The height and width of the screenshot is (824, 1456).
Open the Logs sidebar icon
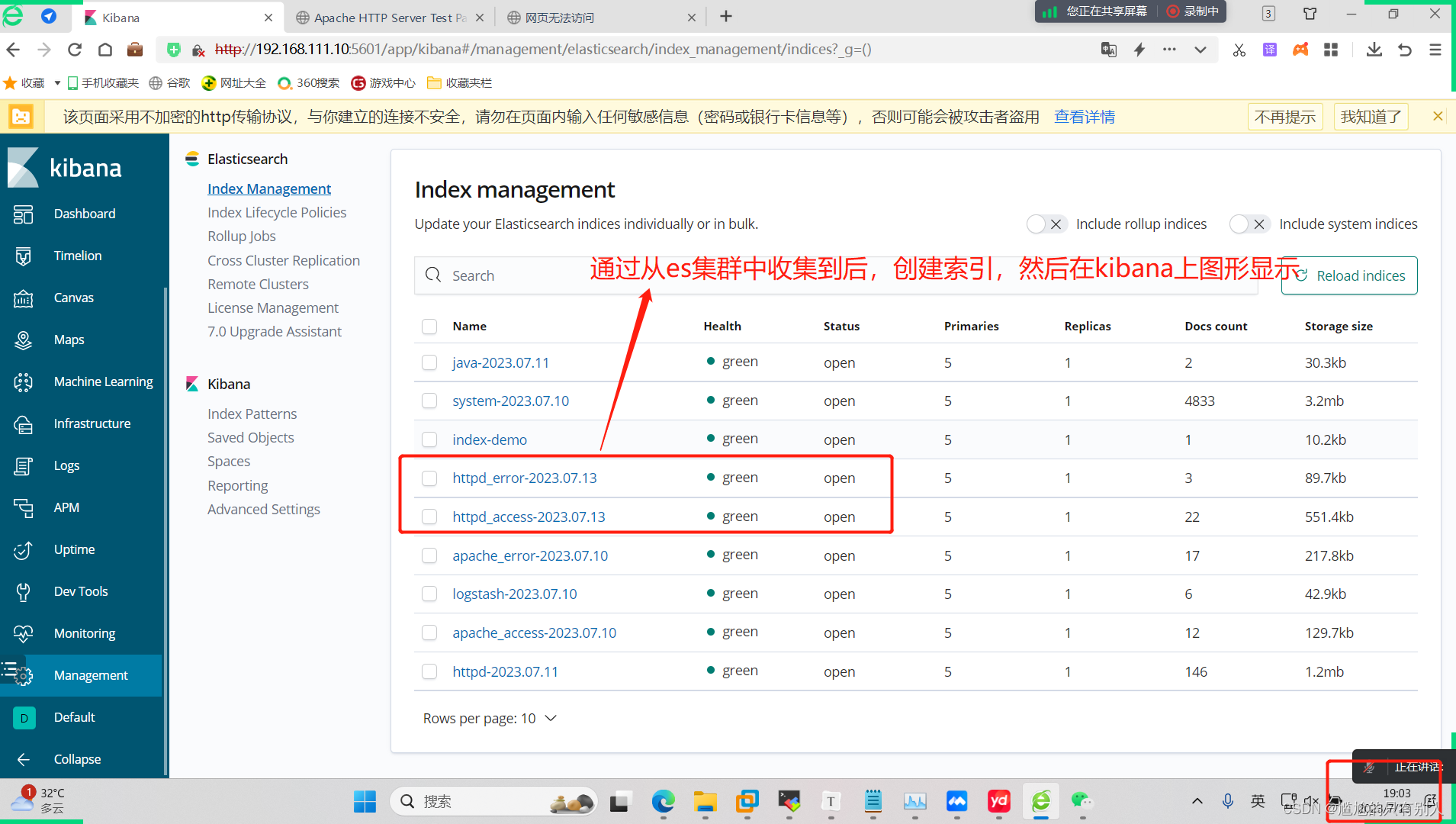[x=24, y=466]
